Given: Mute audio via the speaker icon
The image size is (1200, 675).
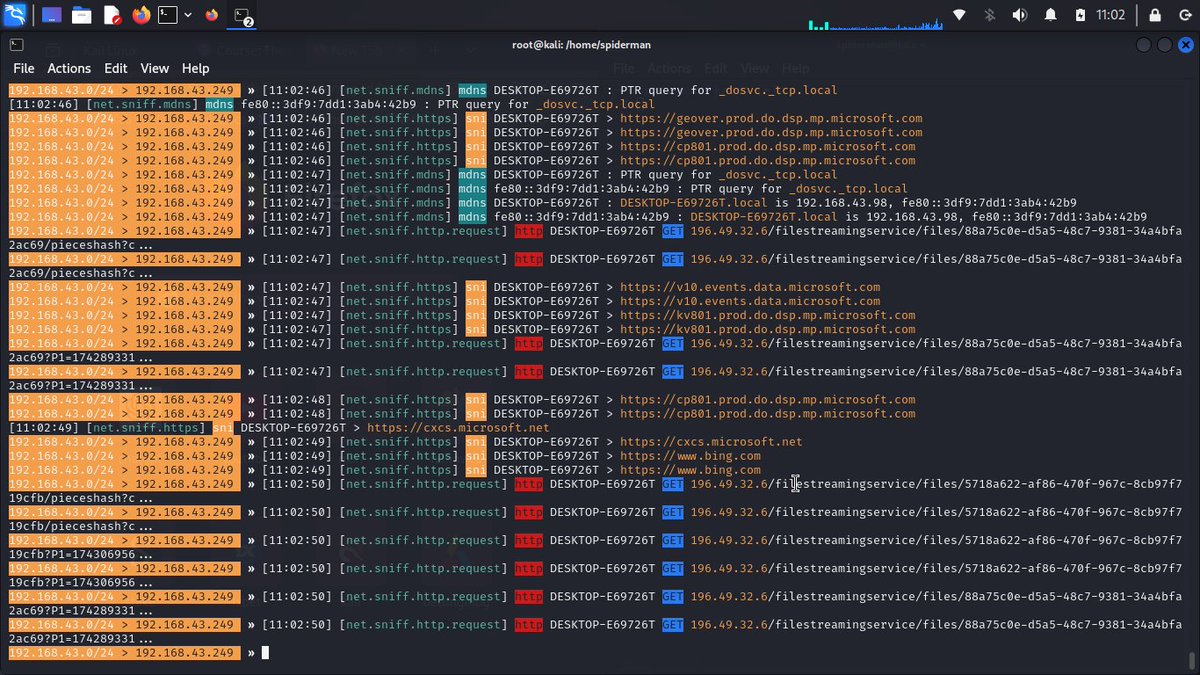Looking at the screenshot, I should (x=1019, y=14).
